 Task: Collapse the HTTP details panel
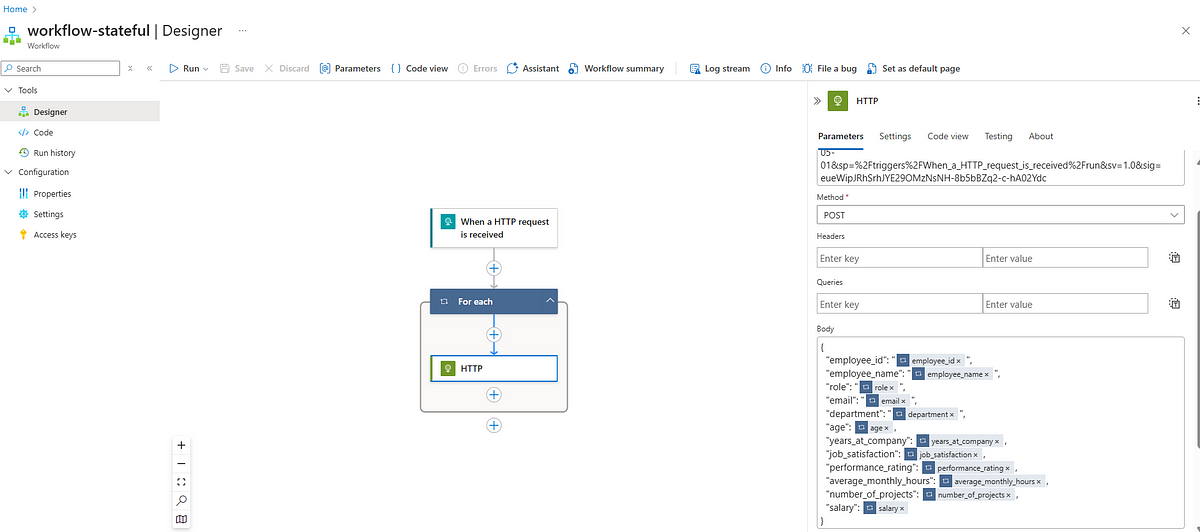coord(817,101)
